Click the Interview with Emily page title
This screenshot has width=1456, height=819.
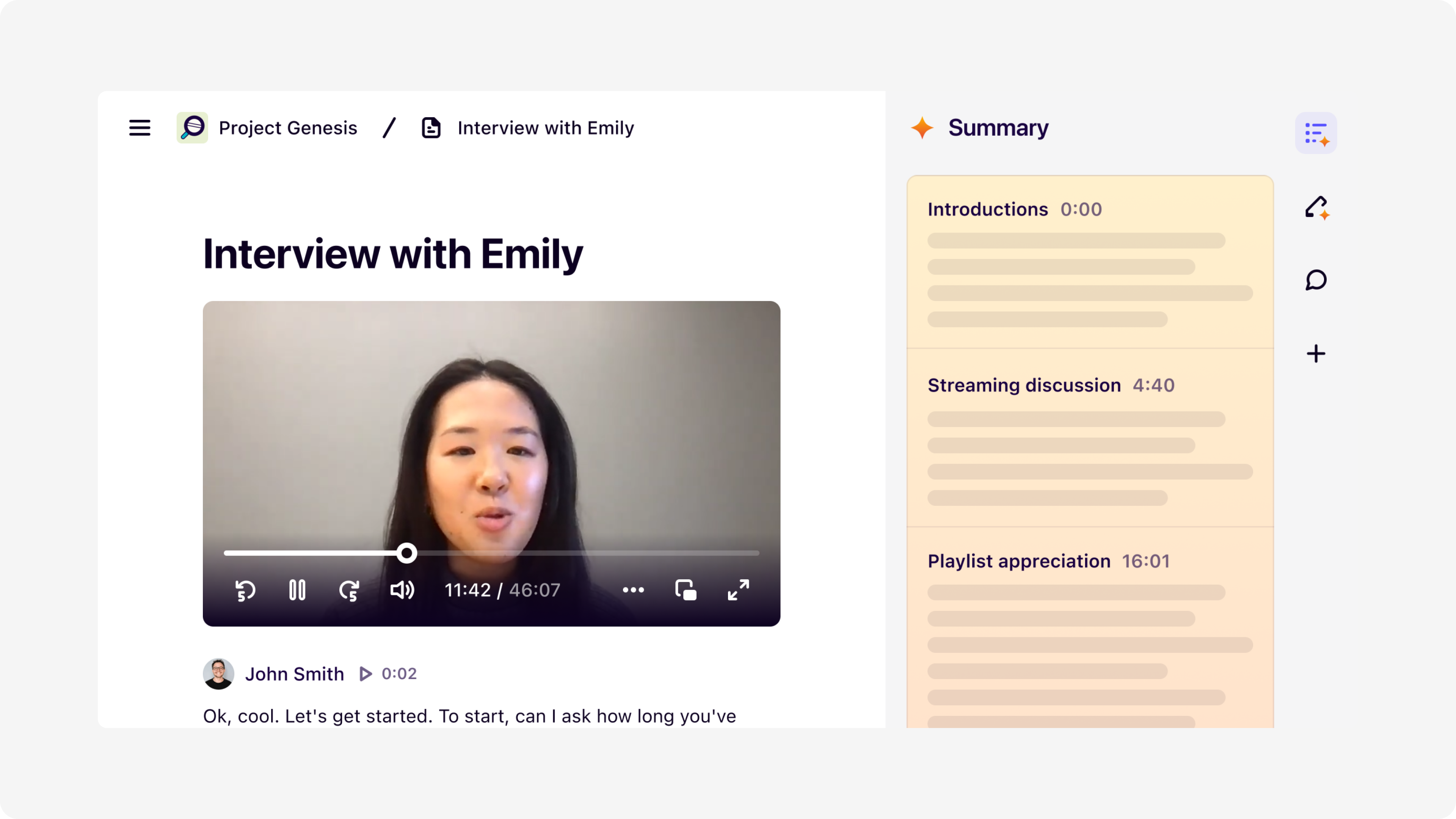click(393, 254)
